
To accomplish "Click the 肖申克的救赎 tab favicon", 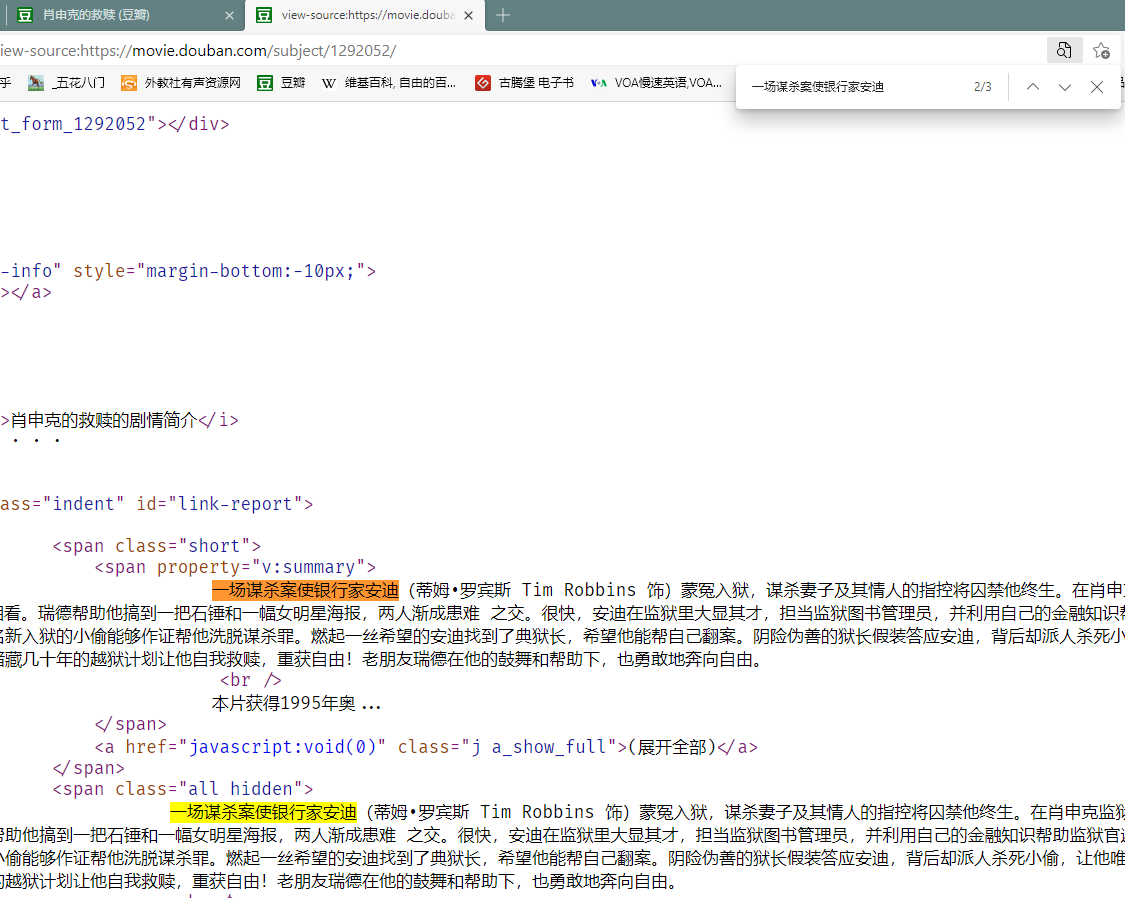I will point(25,15).
